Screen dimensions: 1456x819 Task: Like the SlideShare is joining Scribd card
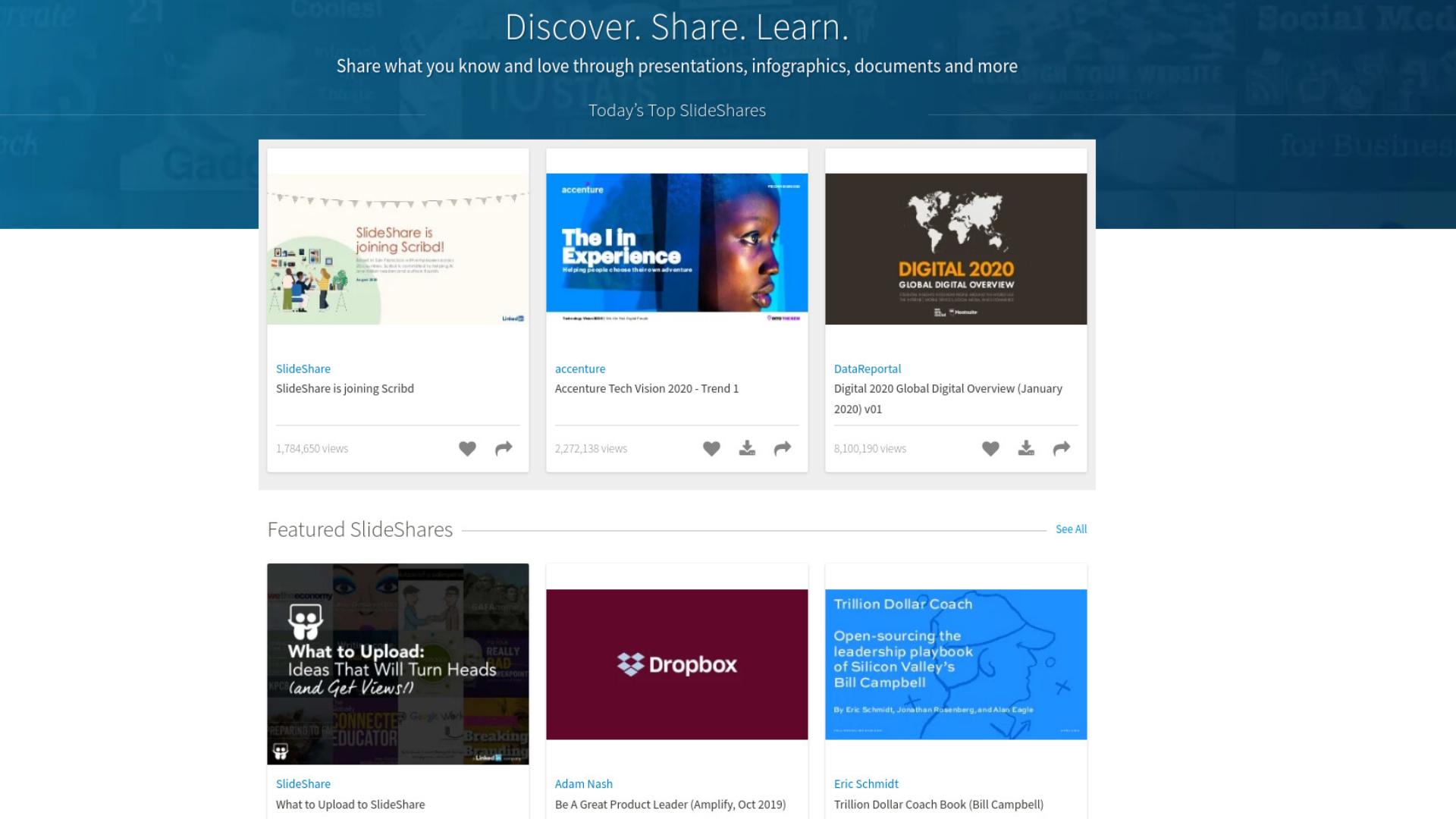tap(467, 449)
